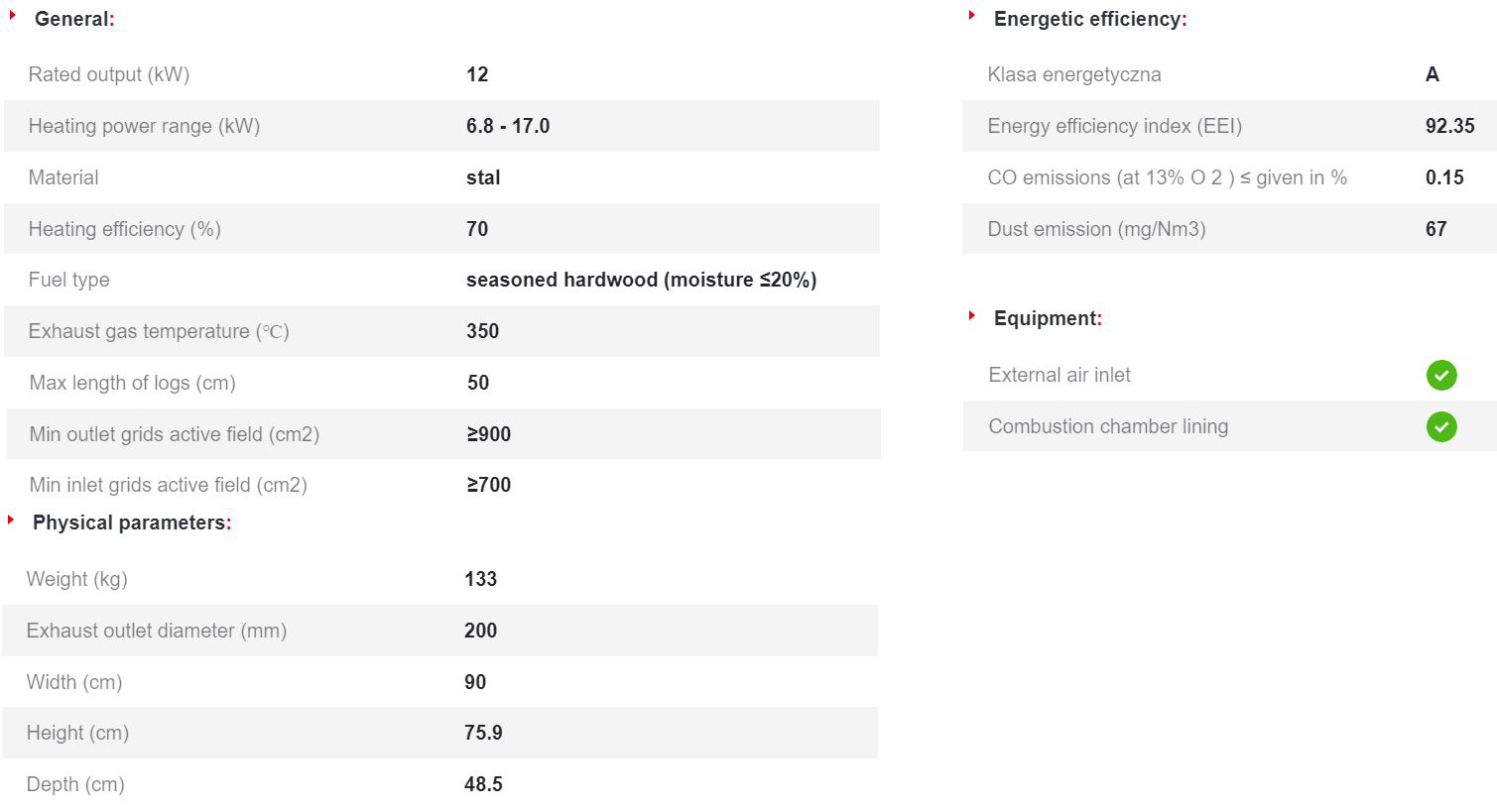Click the Min outlet grids active field row
This screenshot has height=812, width=1497.
[443, 434]
